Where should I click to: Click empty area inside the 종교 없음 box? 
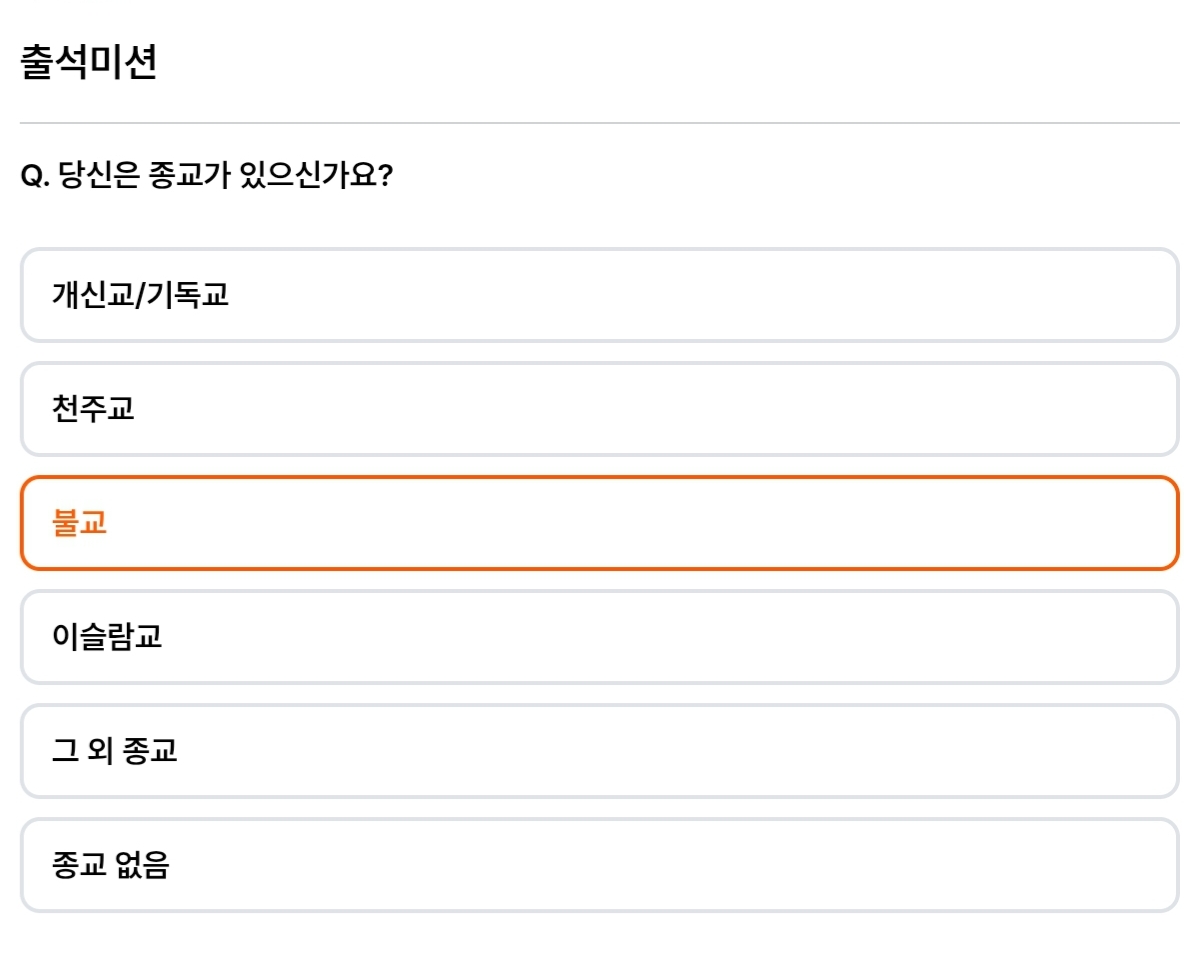click(700, 865)
